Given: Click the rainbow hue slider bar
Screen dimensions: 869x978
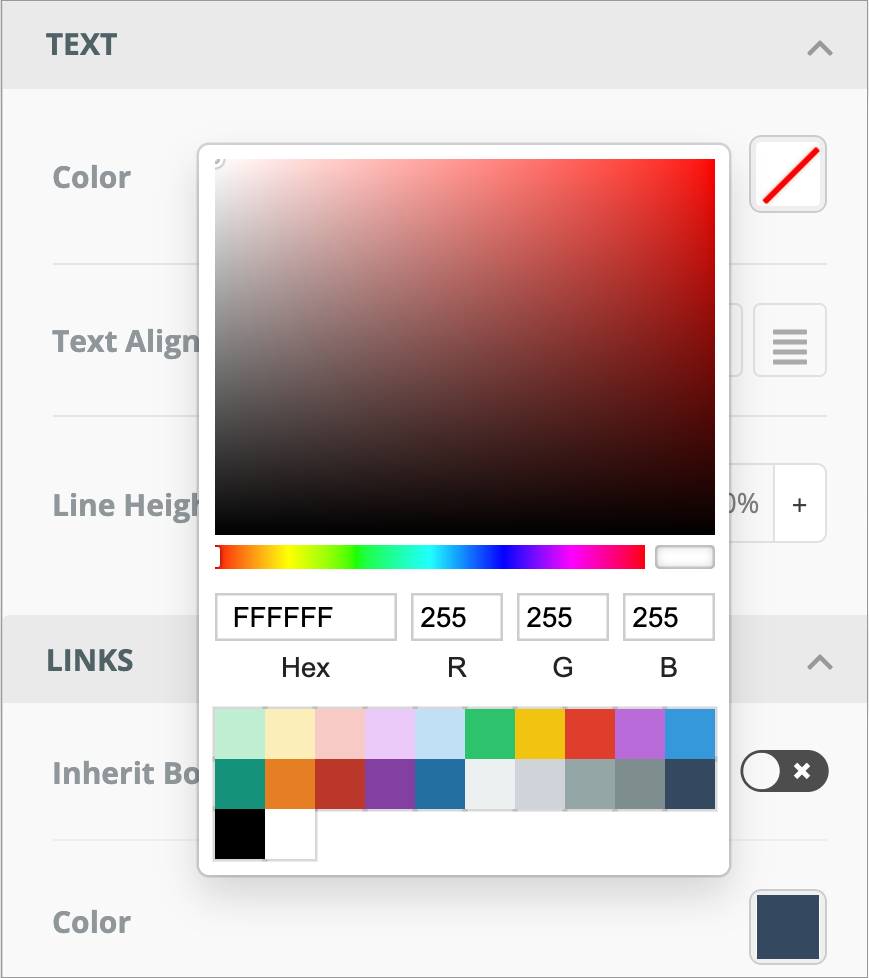Looking at the screenshot, I should (x=430, y=557).
